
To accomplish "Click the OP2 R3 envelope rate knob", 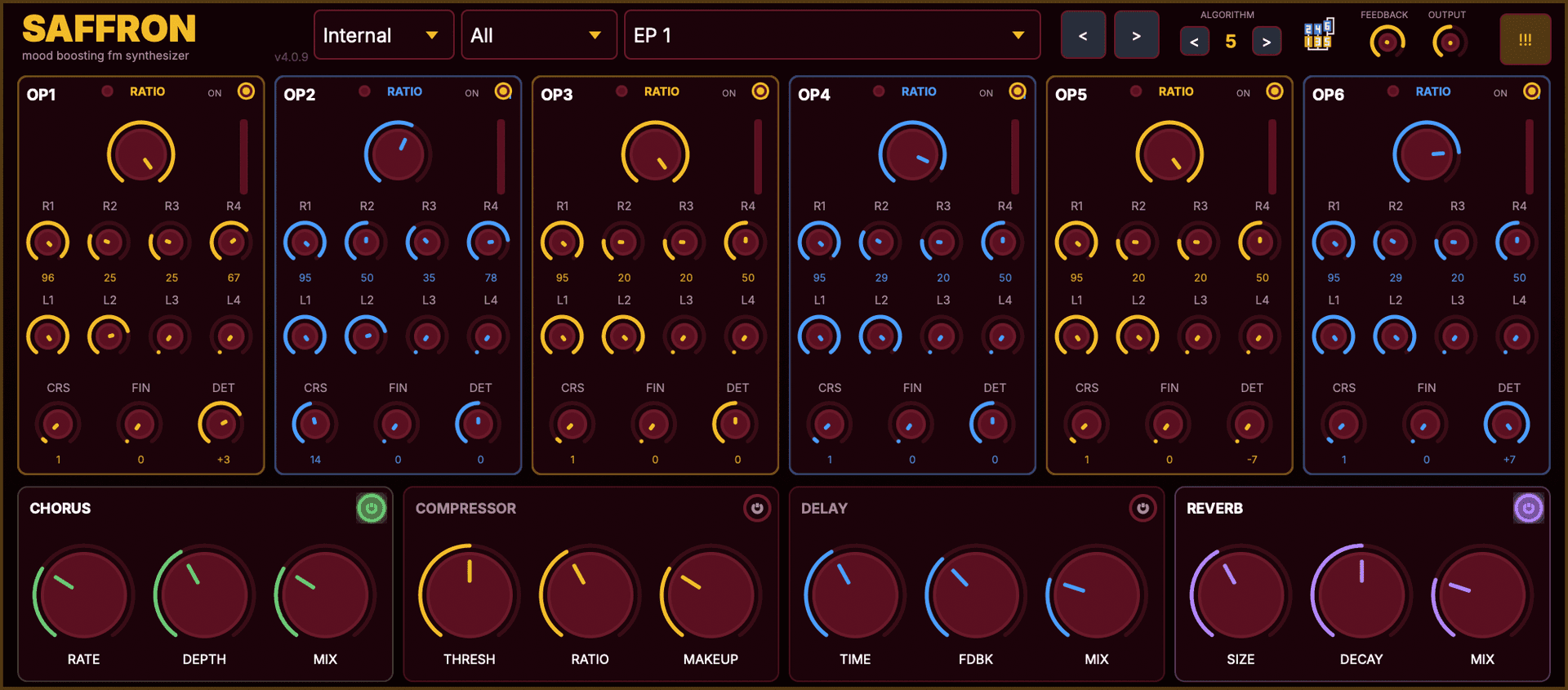I will coord(429,243).
